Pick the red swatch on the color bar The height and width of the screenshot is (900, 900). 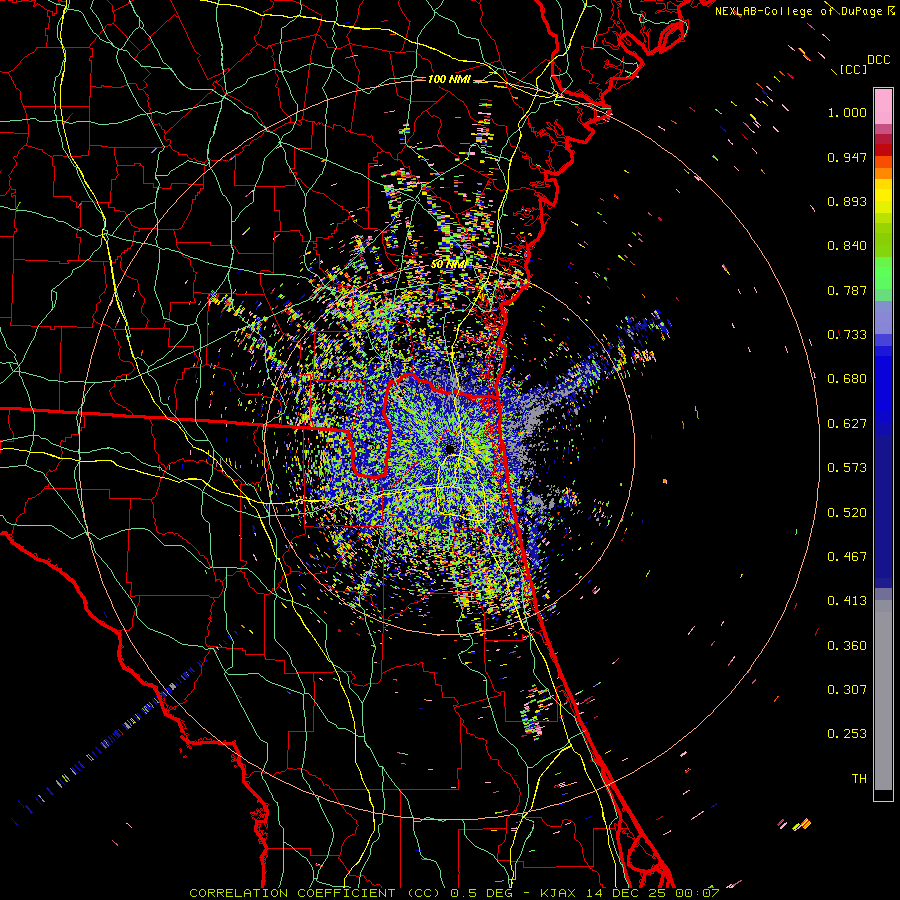pyautogui.click(x=883, y=150)
